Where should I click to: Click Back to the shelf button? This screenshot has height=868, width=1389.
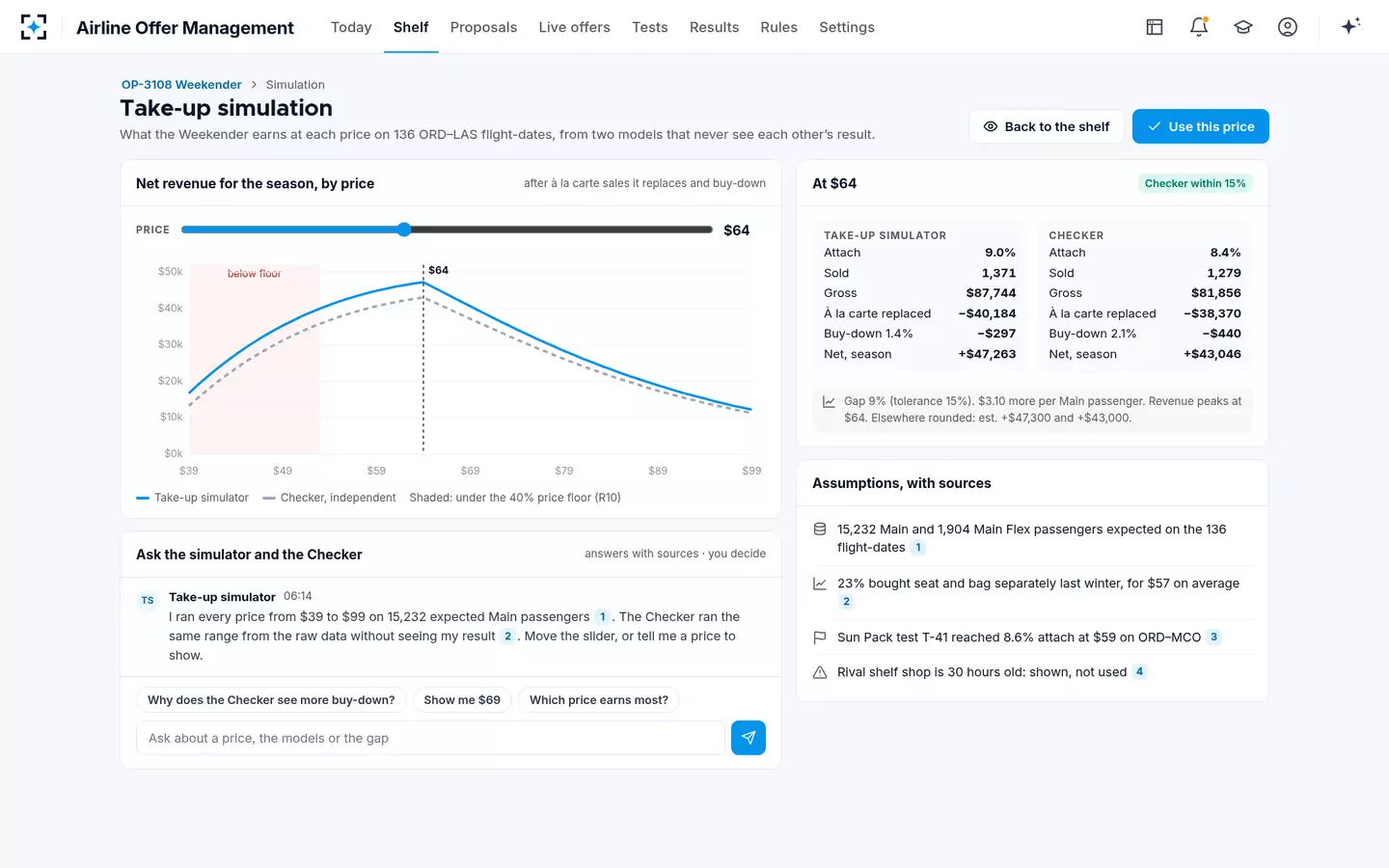click(1047, 126)
